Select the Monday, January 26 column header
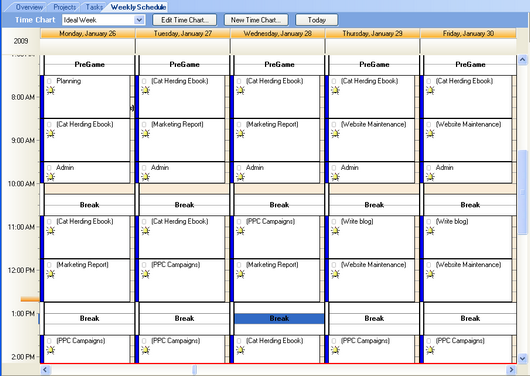530x376 pixels. coord(88,33)
